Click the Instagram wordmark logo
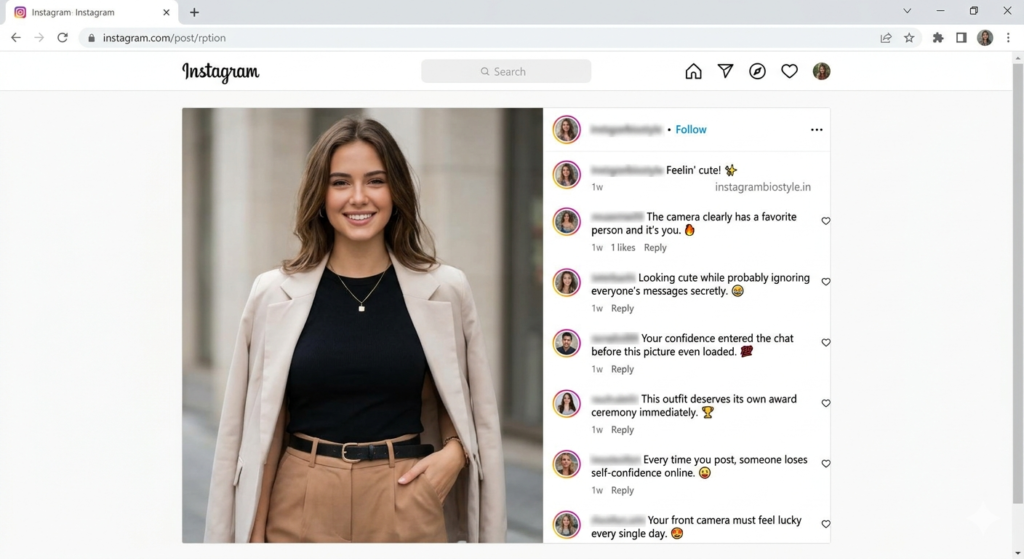The width and height of the screenshot is (1024, 559). point(221,72)
